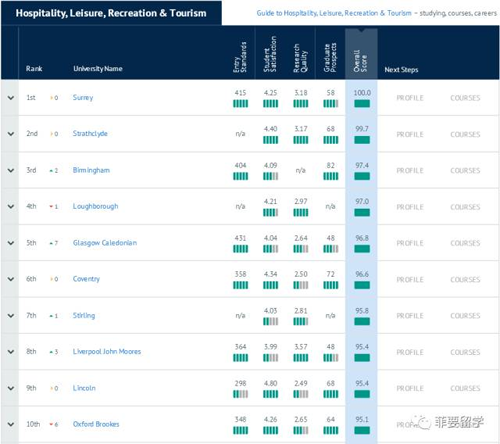View Surrey PROFILE
Screen dimensions: 500x444
point(410,98)
